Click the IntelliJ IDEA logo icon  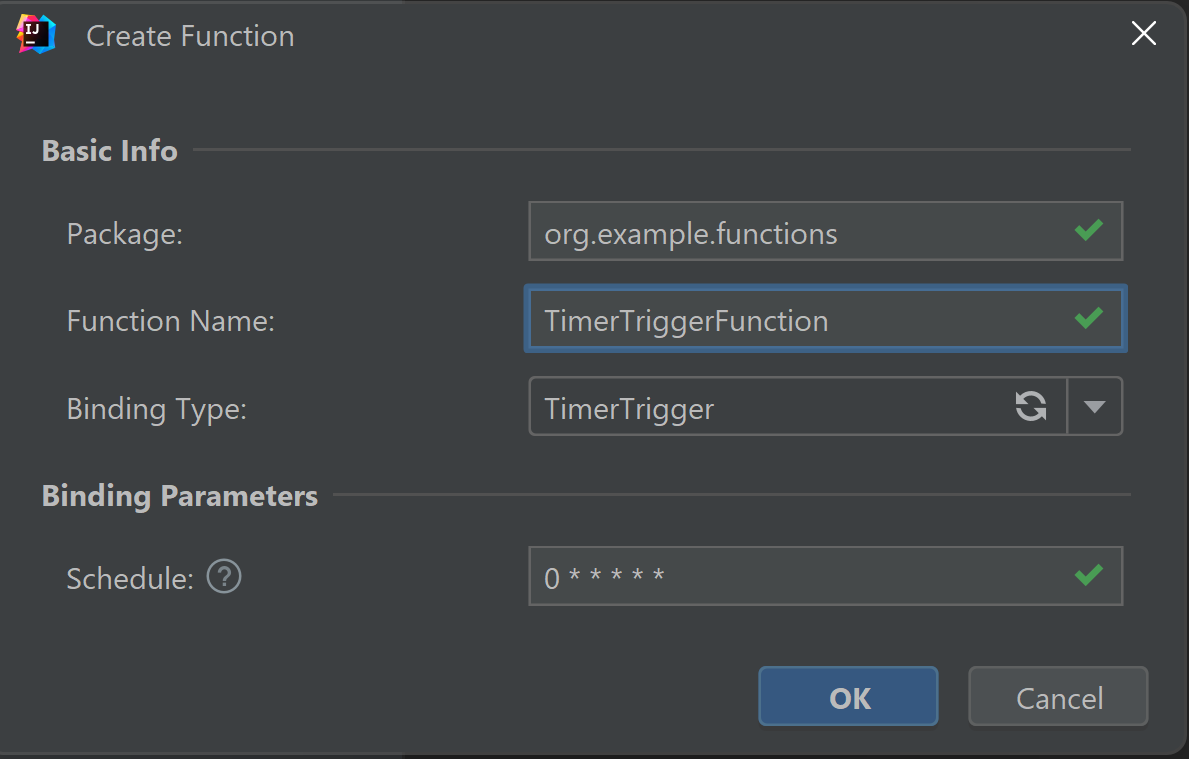(x=33, y=33)
